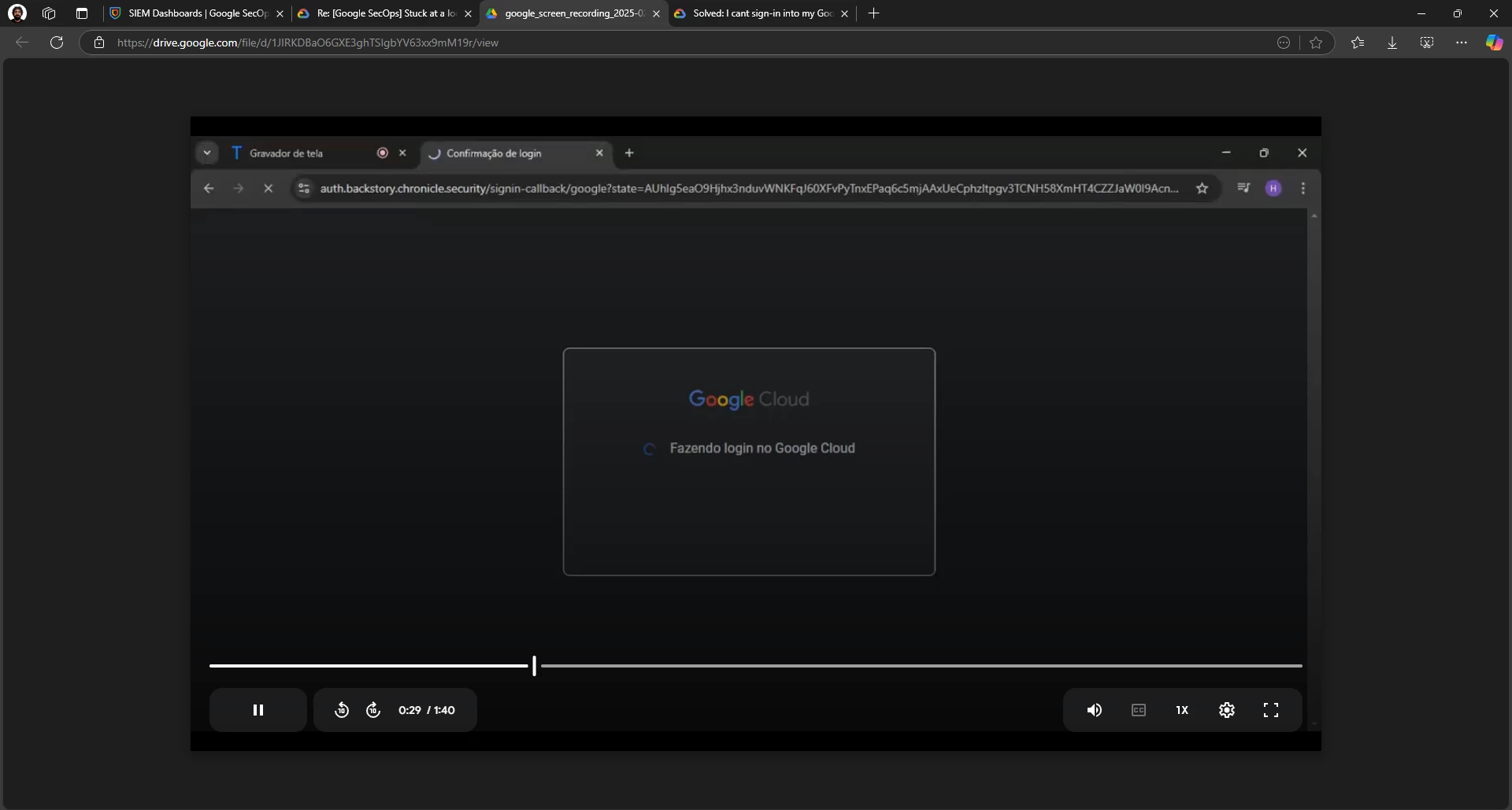Open the Edge feedback smiley icon
Image resolution: width=1512 pixels, height=810 pixels.
click(x=1284, y=43)
